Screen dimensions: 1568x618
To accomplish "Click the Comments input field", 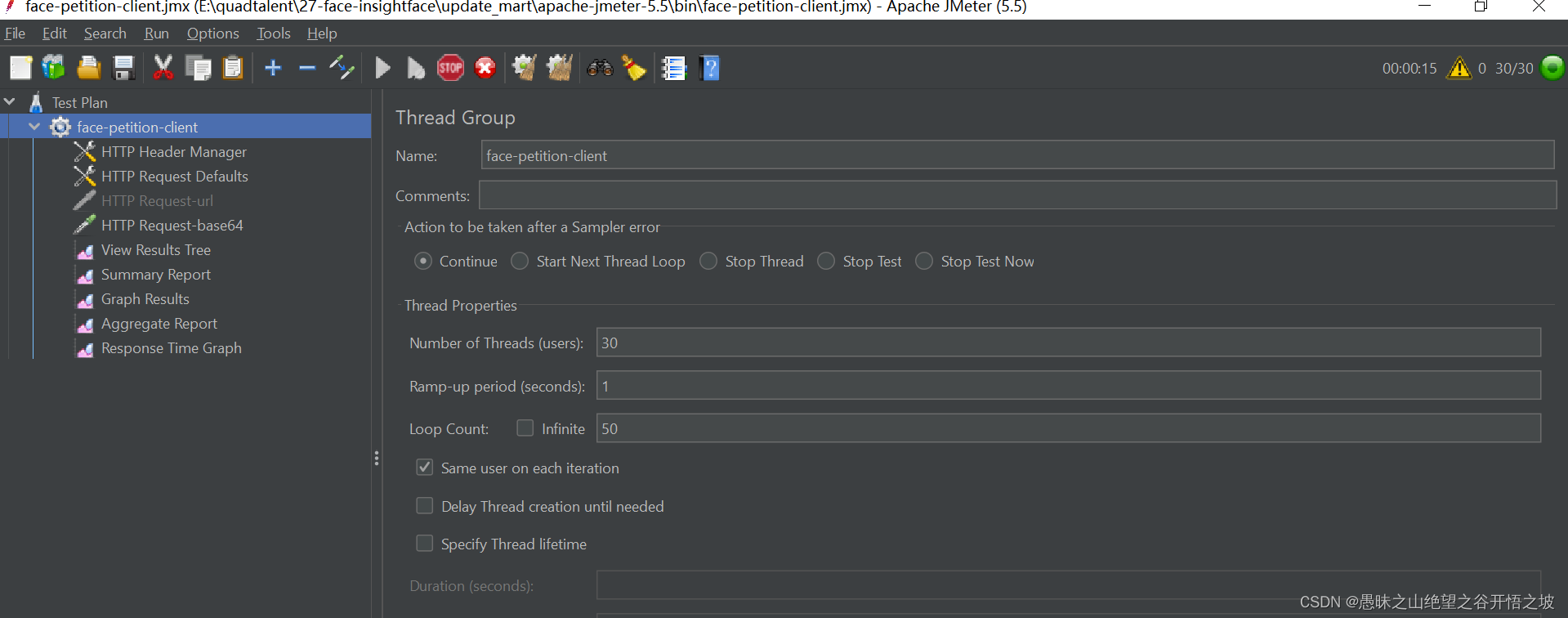I will click(1017, 195).
